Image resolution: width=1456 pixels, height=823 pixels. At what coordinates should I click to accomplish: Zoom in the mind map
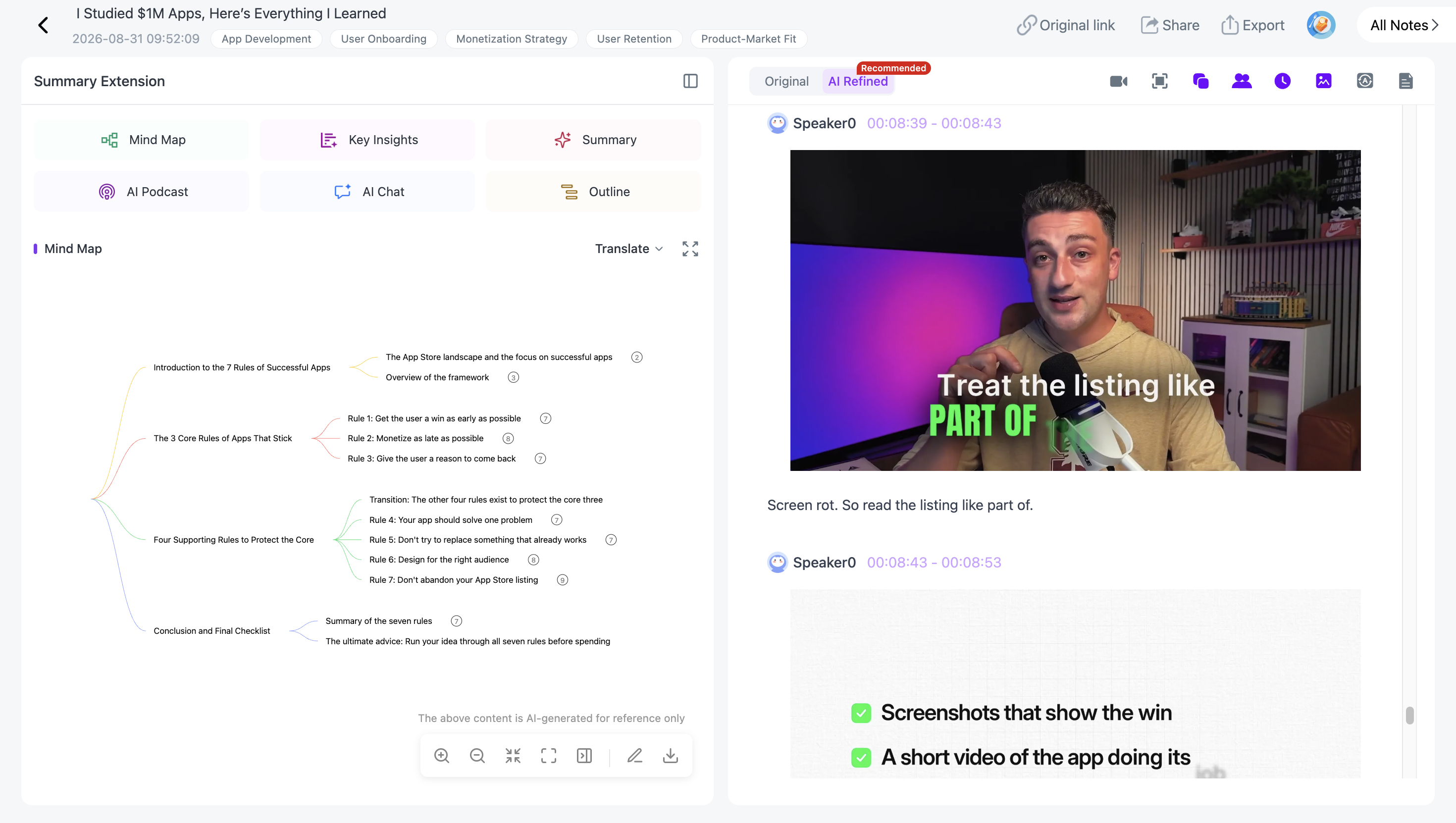[441, 756]
